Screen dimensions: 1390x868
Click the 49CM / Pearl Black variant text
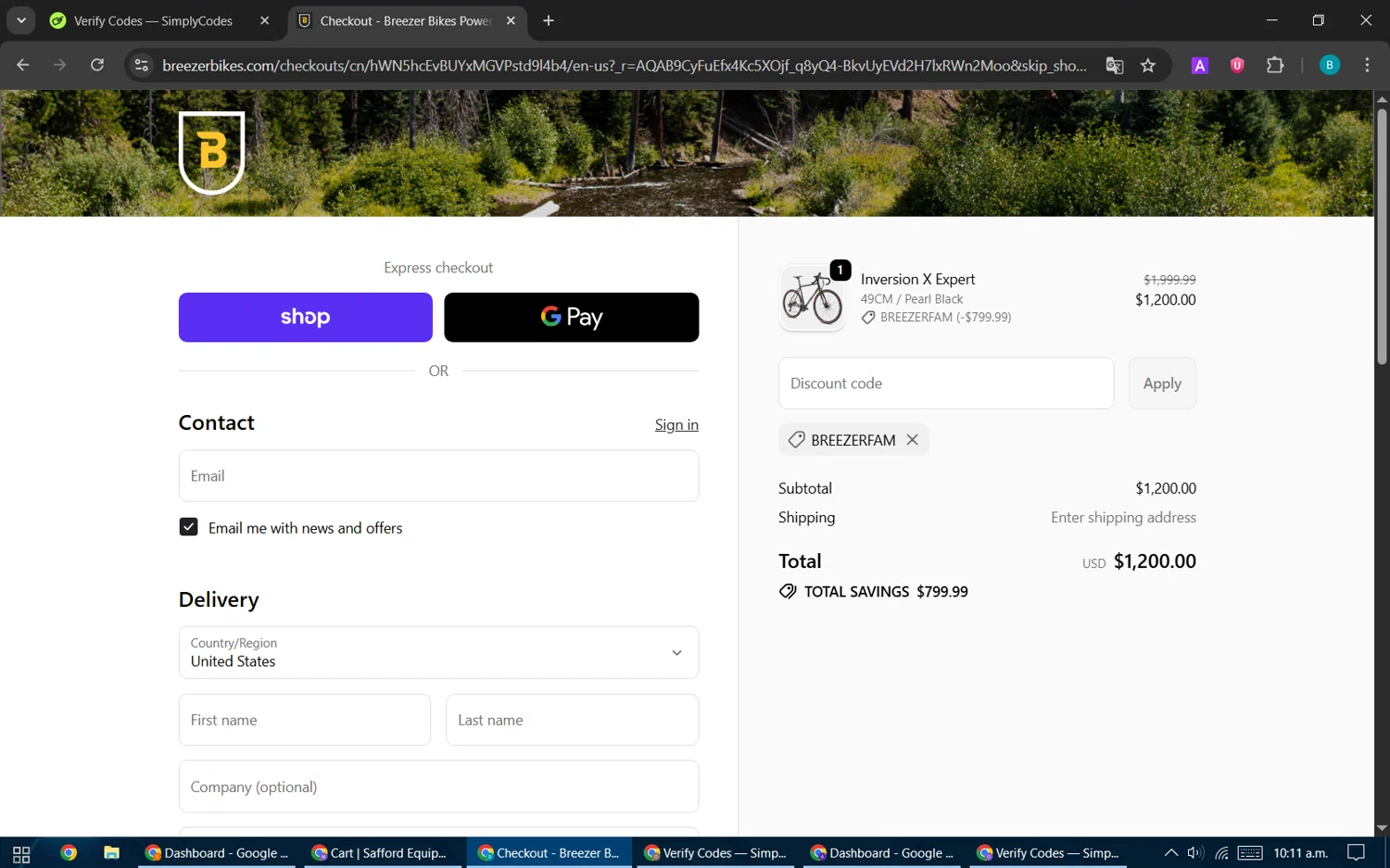pyautogui.click(x=912, y=299)
